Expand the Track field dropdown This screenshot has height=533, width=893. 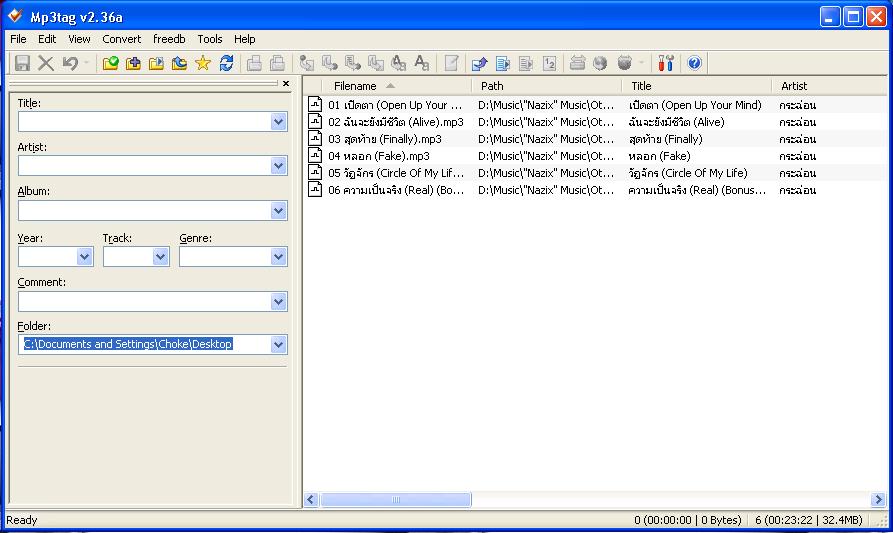coord(161,256)
